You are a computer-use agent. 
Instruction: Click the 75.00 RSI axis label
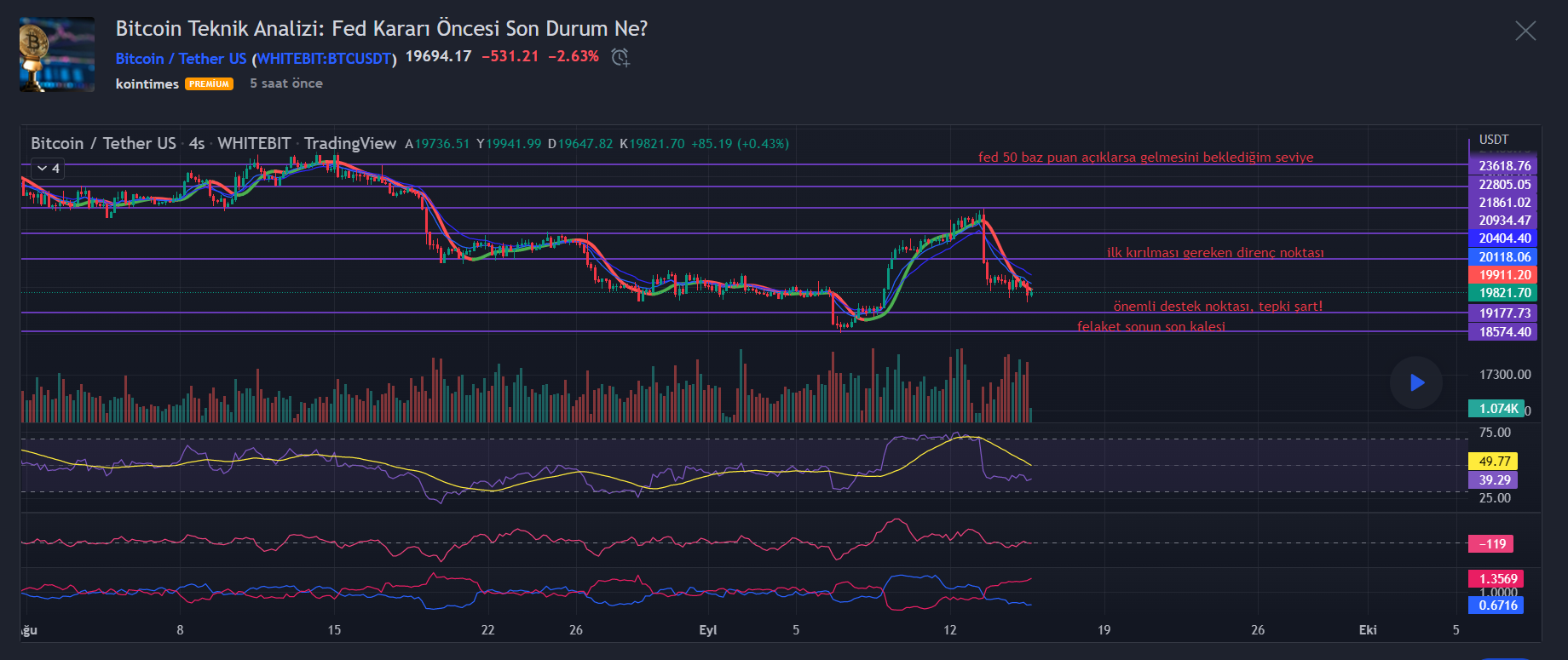[x=1495, y=433]
